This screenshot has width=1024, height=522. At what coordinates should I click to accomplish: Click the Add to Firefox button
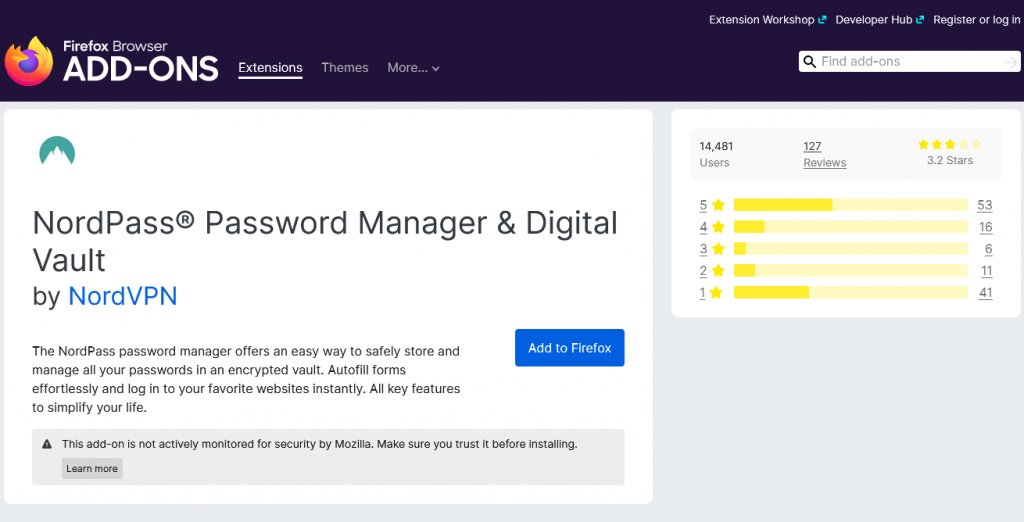569,348
